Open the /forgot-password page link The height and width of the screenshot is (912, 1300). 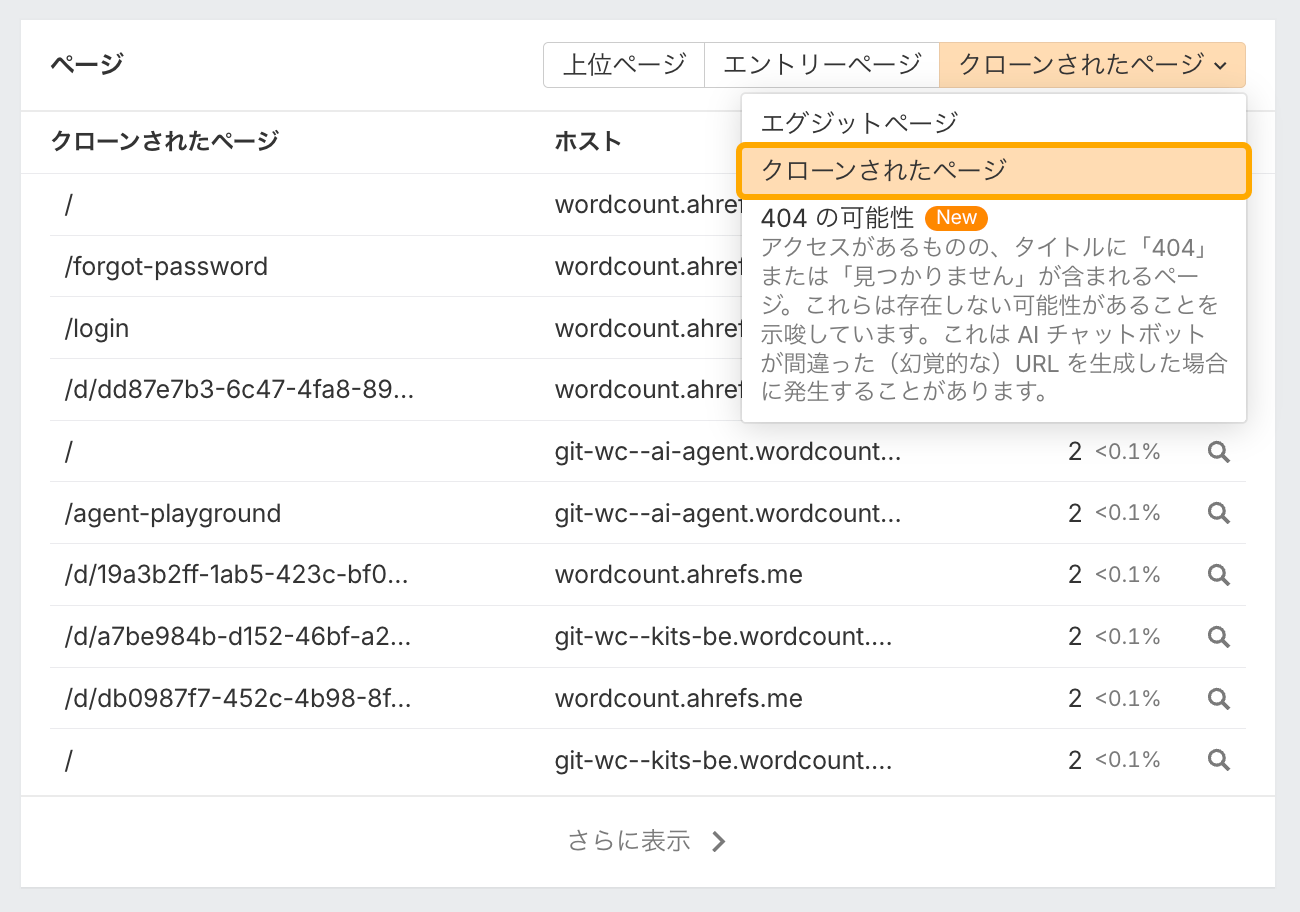coord(166,267)
